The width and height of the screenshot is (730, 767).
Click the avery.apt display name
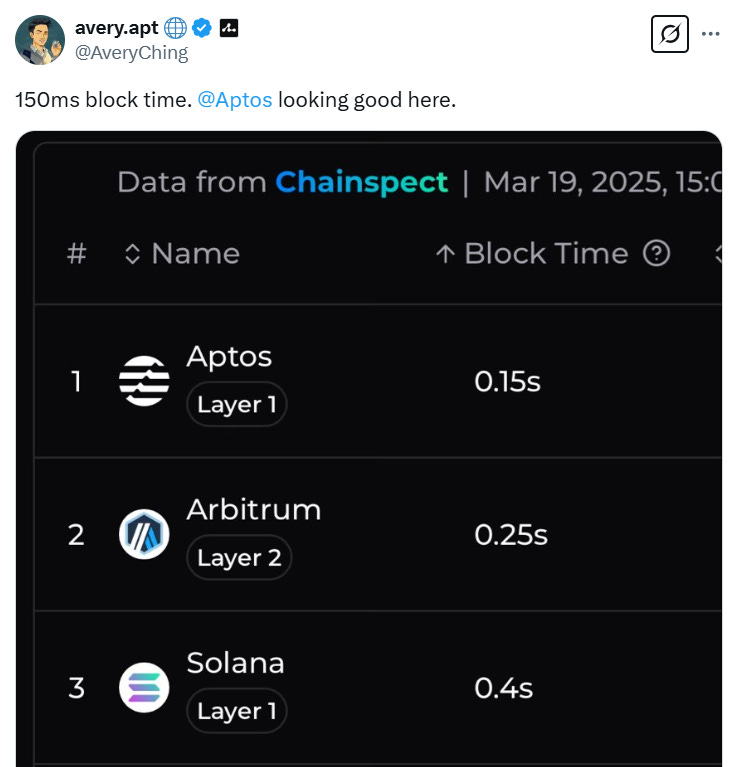116,28
